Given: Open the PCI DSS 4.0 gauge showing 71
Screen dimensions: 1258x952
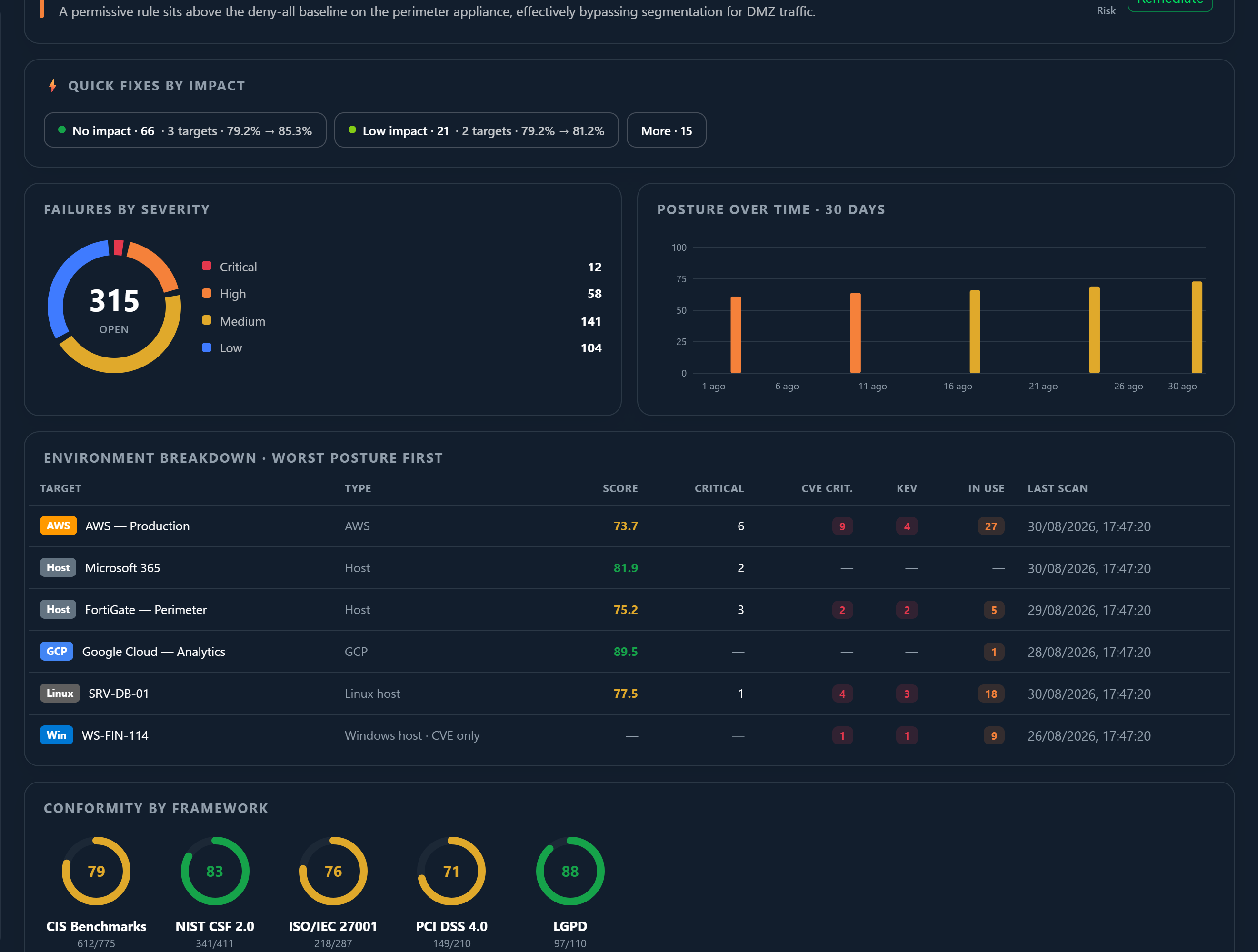Looking at the screenshot, I should (451, 871).
